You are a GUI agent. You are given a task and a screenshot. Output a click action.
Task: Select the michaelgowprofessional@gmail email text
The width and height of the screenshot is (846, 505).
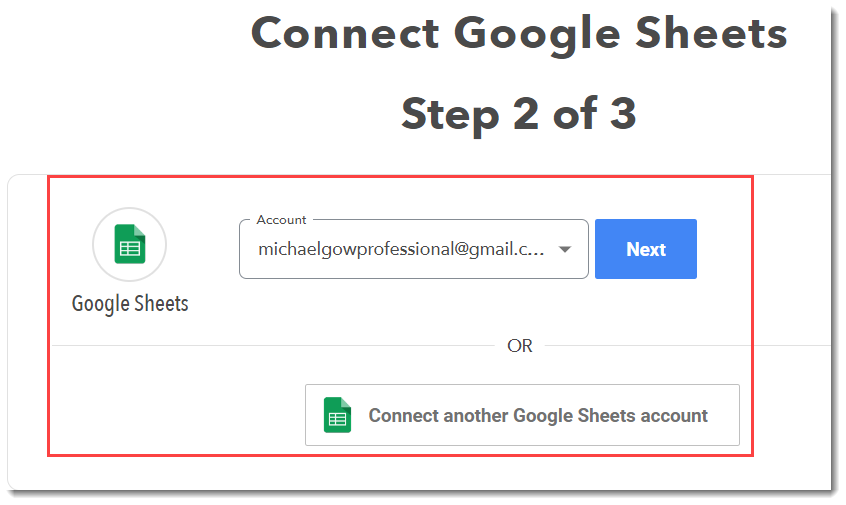tap(400, 249)
